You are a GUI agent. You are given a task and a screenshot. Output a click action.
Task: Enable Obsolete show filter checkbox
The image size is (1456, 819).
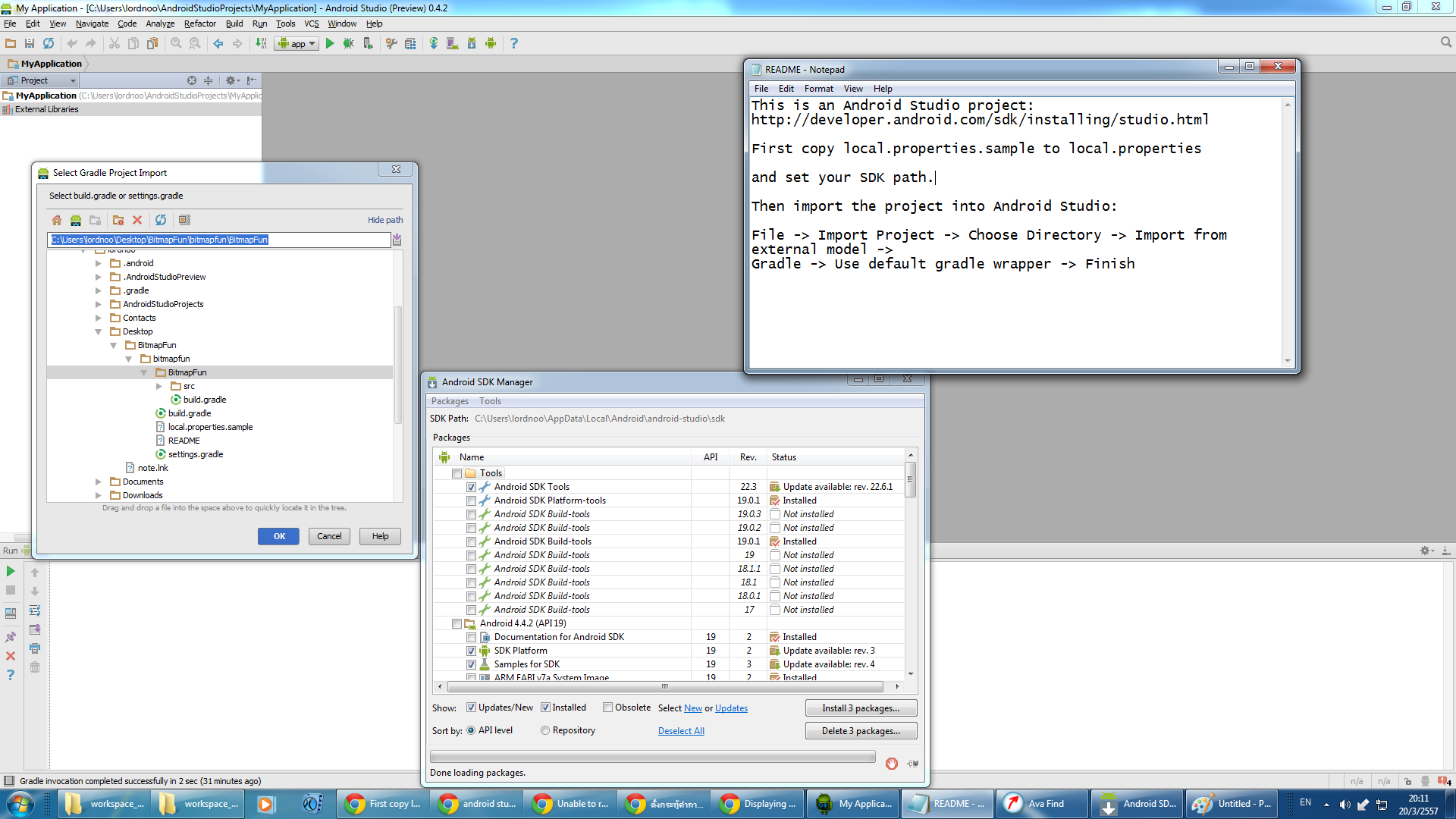coord(607,708)
